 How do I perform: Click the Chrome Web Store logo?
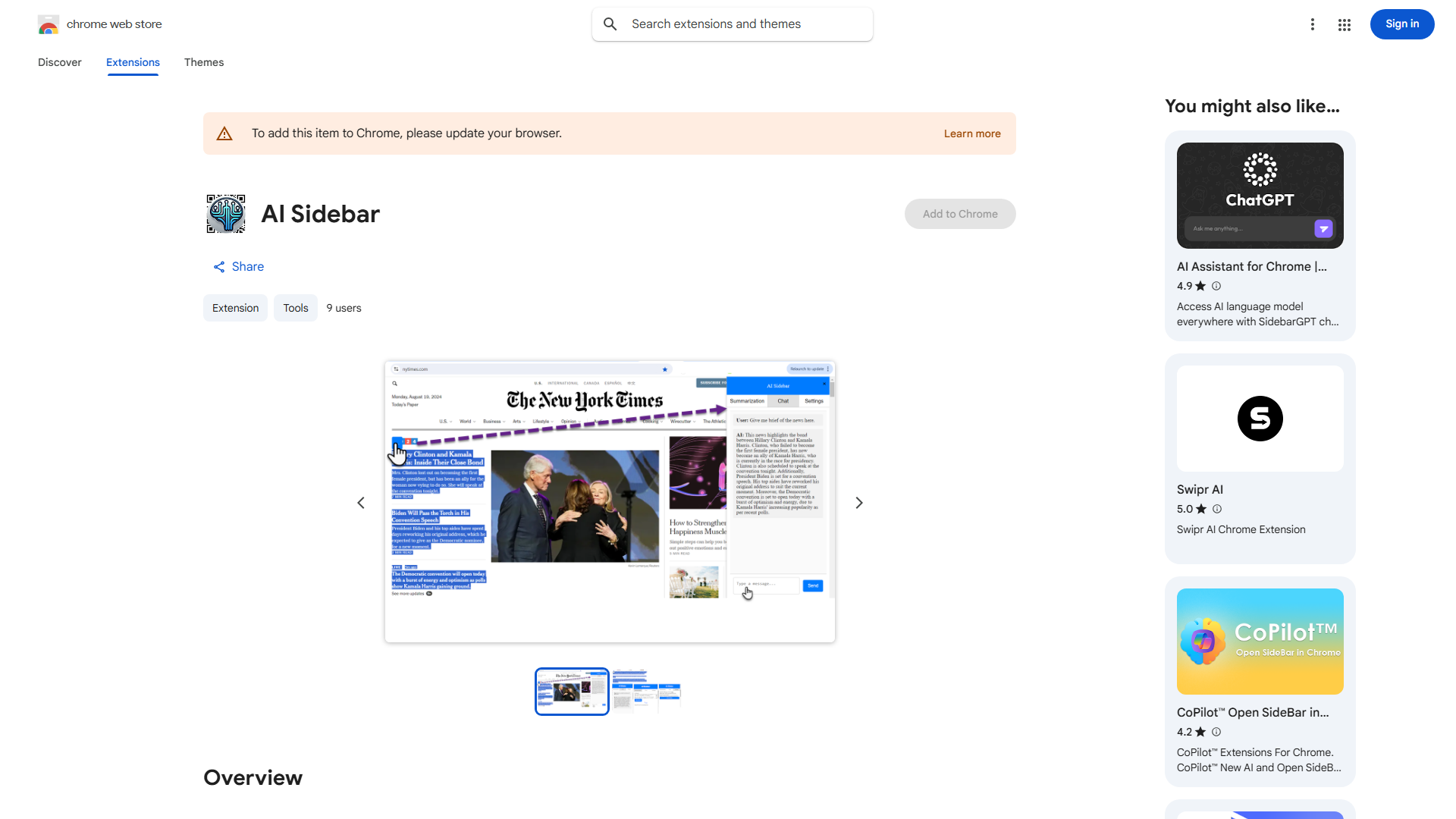(49, 24)
